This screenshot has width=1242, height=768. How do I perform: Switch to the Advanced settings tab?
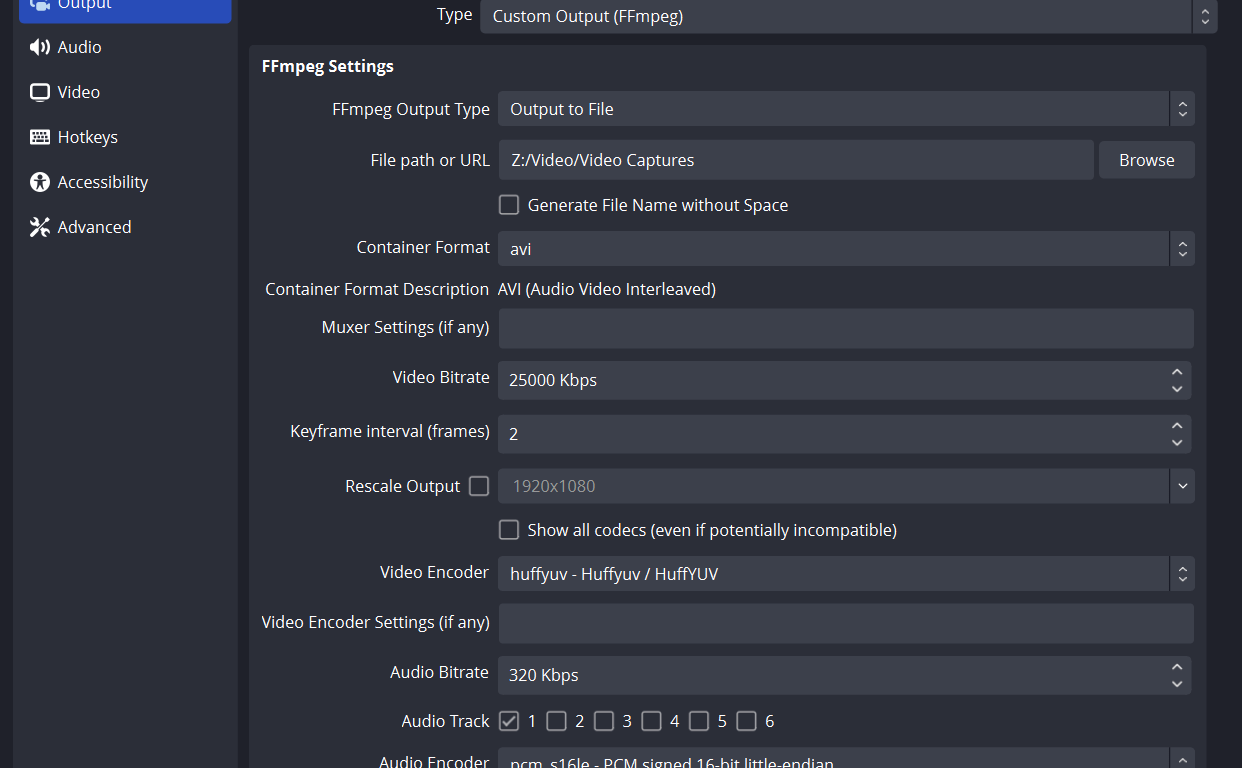pyautogui.click(x=94, y=227)
